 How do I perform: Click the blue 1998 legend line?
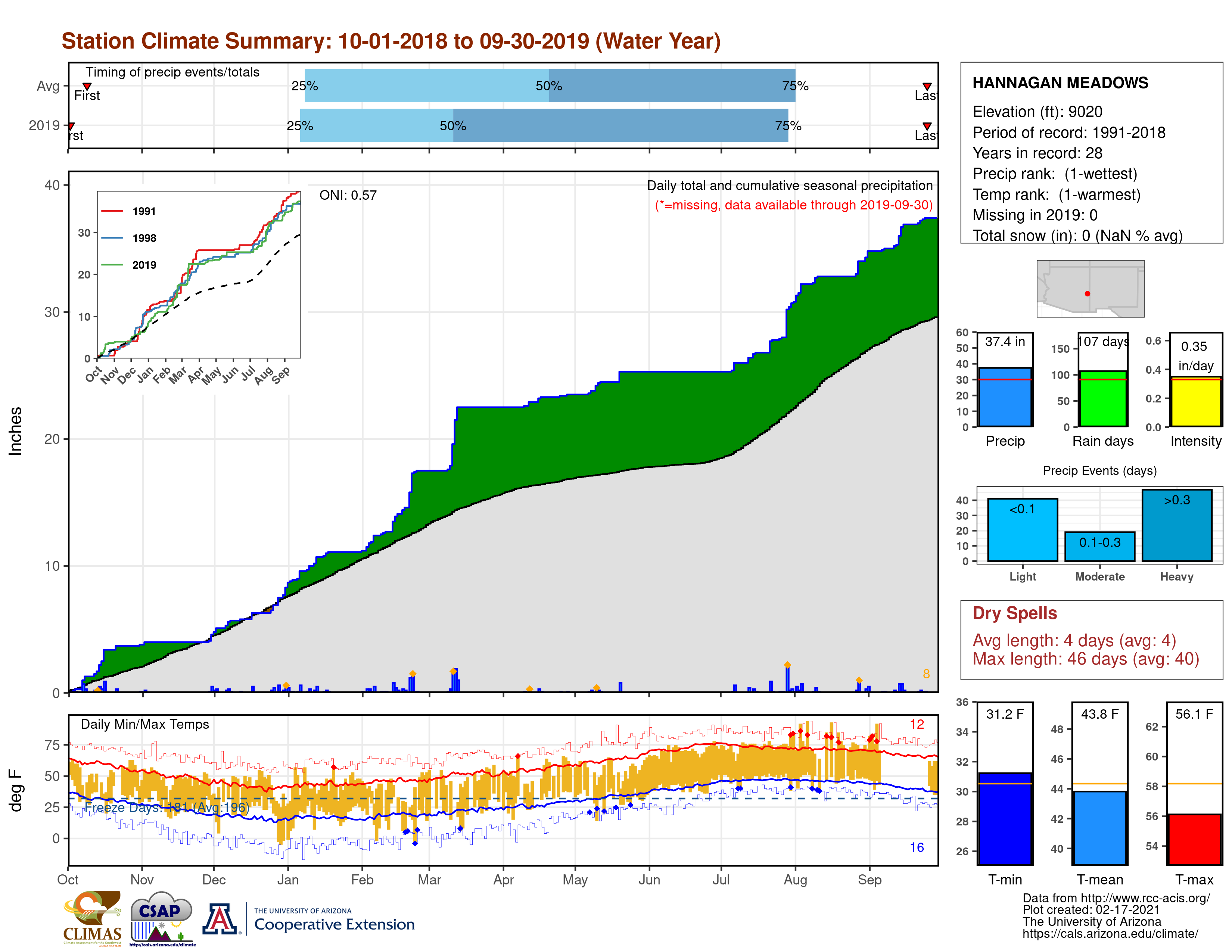112,238
